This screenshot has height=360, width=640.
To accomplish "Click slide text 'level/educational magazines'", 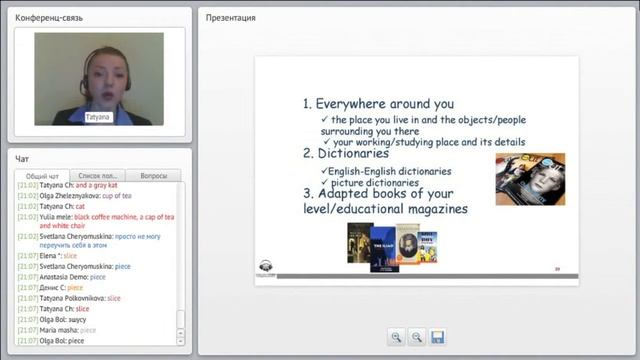I will (385, 209).
